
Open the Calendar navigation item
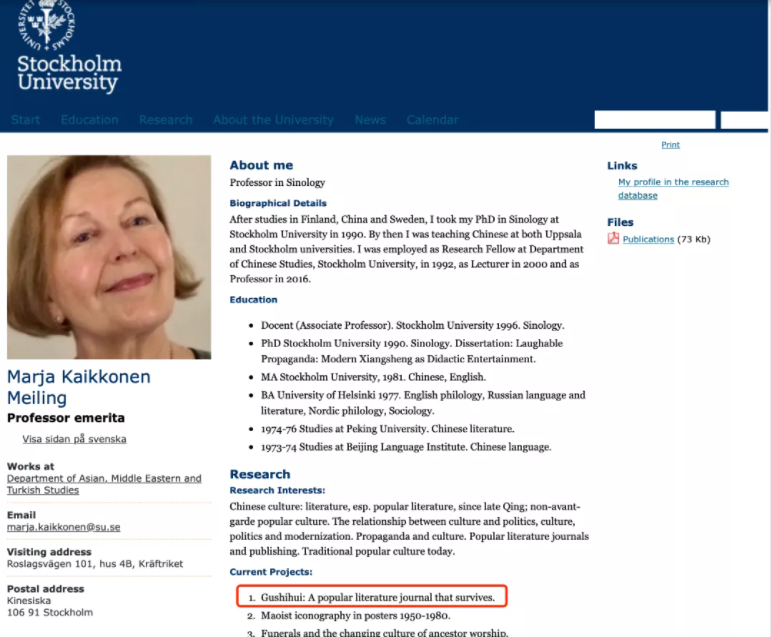click(x=433, y=120)
